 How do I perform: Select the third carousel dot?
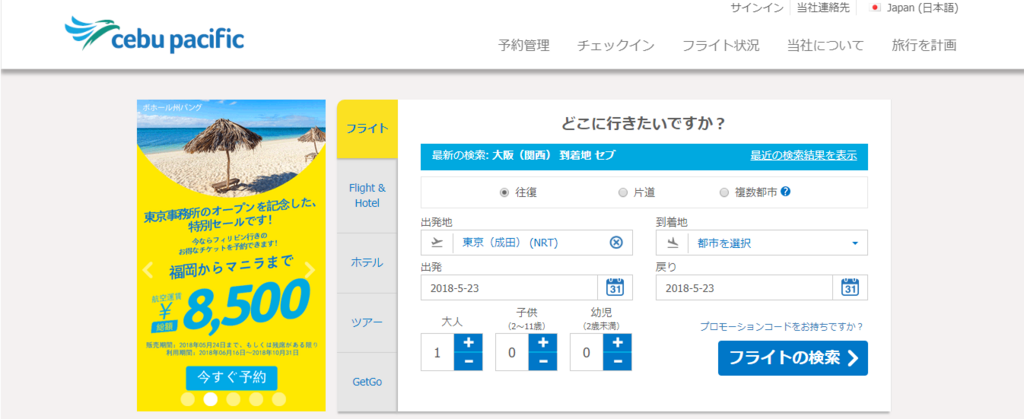click(x=233, y=399)
